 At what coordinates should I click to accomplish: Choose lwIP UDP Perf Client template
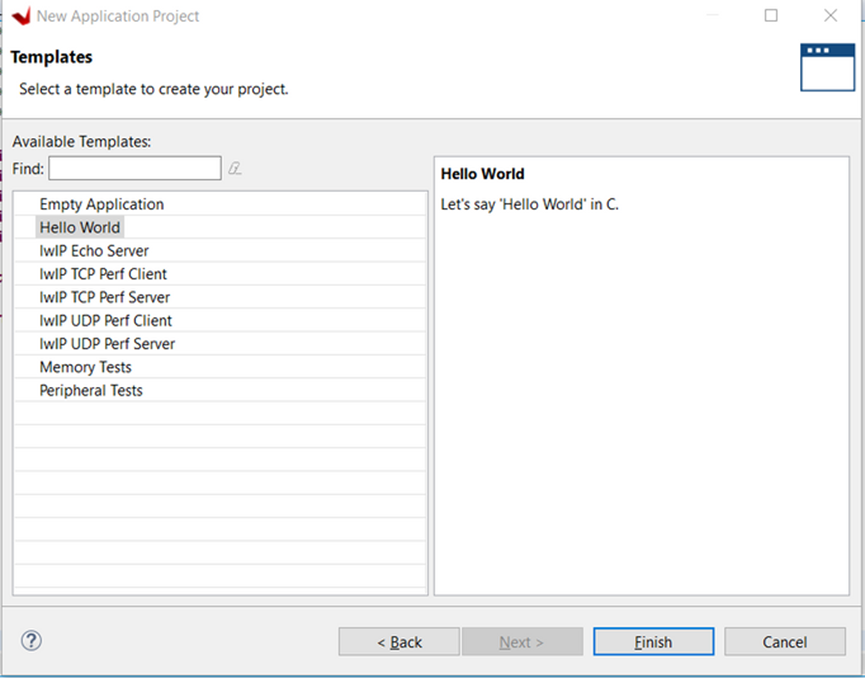click(x=105, y=320)
